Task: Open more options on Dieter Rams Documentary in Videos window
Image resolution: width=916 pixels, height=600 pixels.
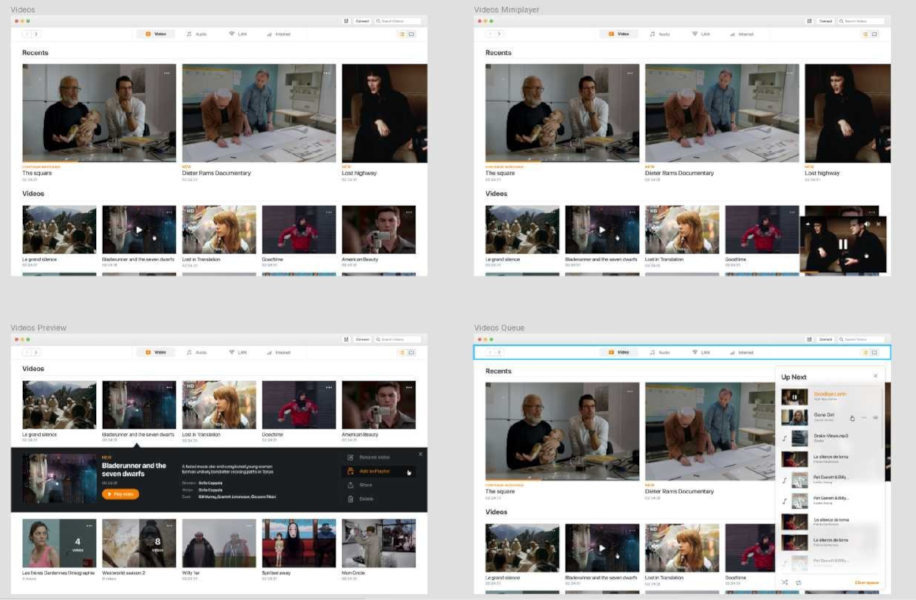Action: coord(327,73)
